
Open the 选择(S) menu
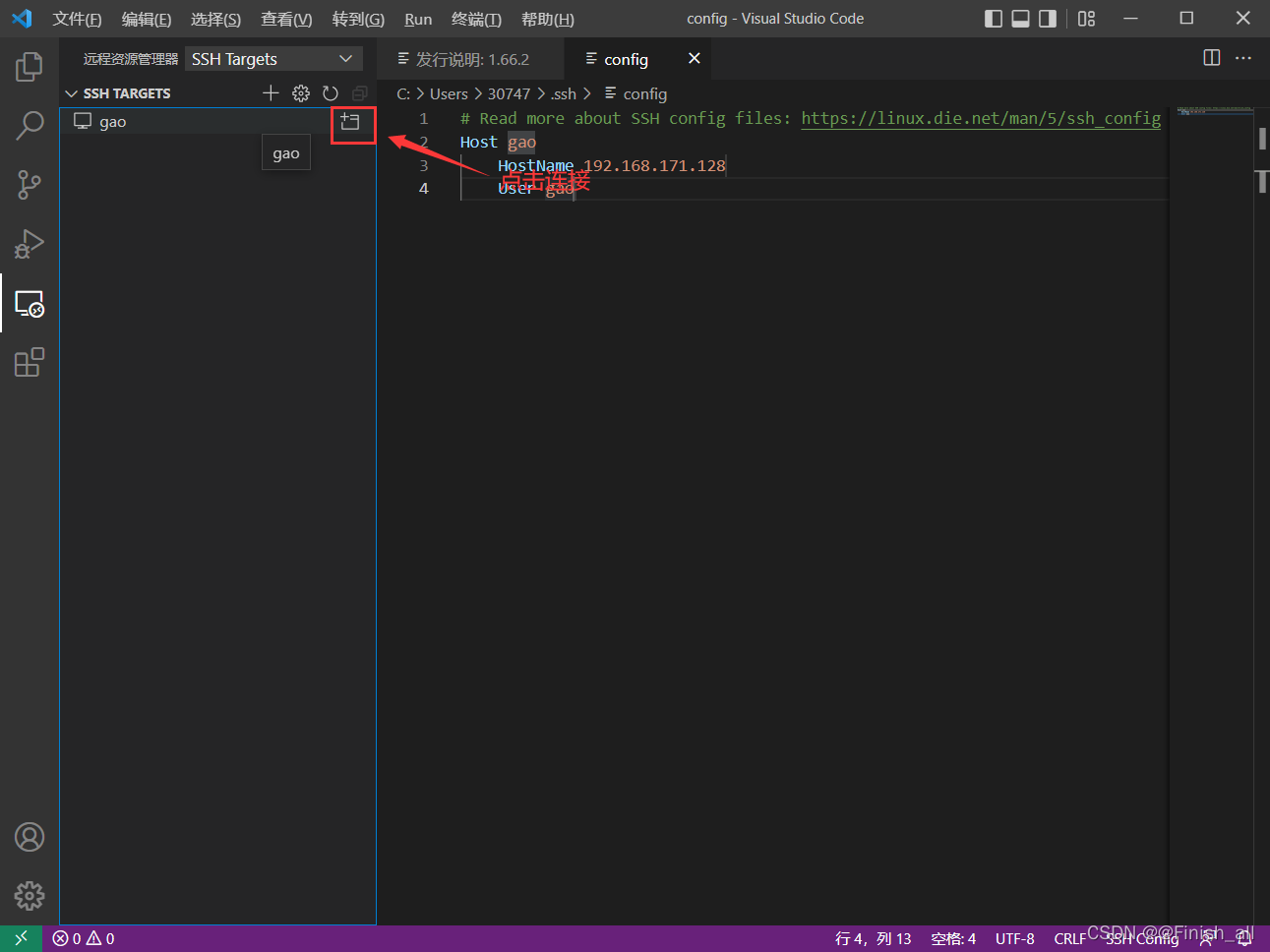[x=215, y=19]
